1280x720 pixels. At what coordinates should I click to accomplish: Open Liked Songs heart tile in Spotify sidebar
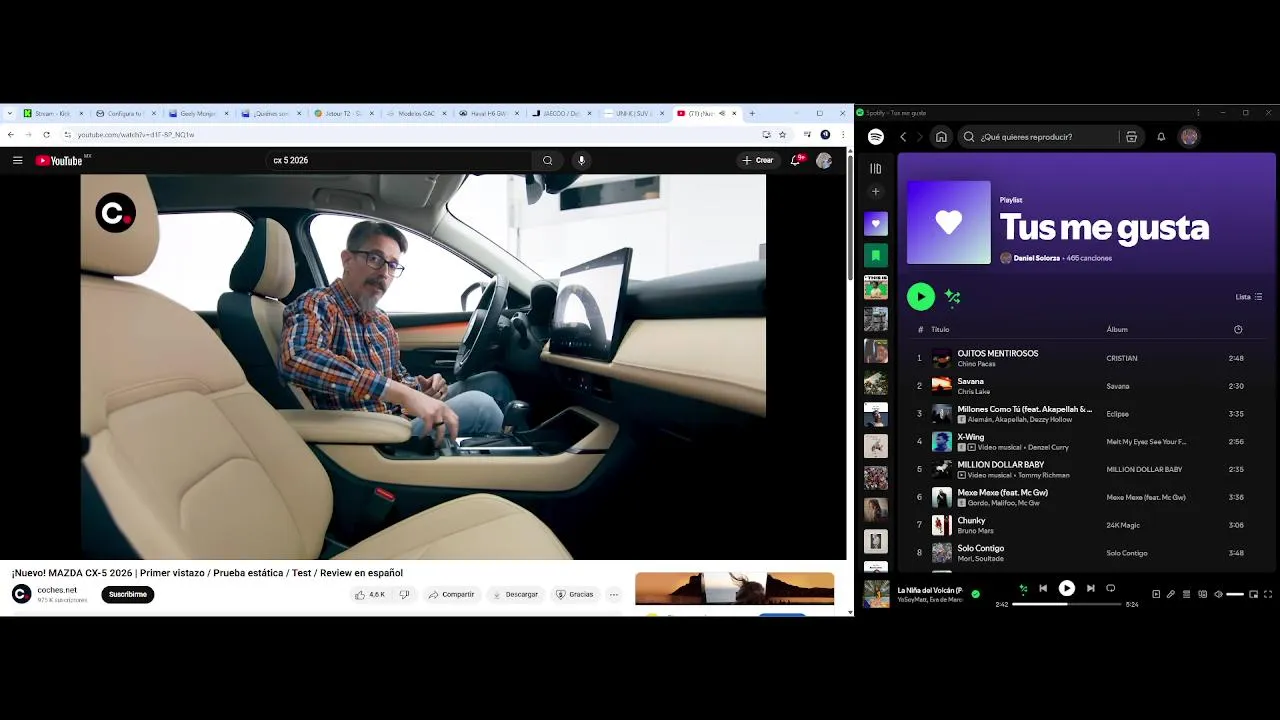click(875, 224)
